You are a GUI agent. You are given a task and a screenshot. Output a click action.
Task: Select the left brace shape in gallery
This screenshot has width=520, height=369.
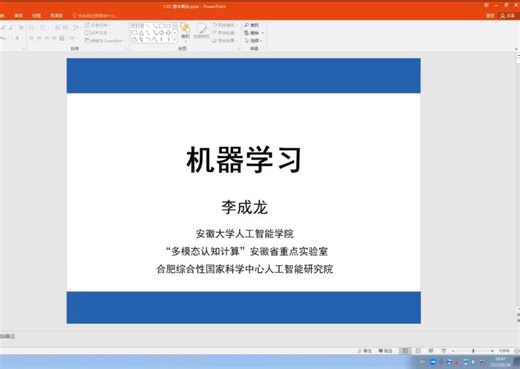162,39
